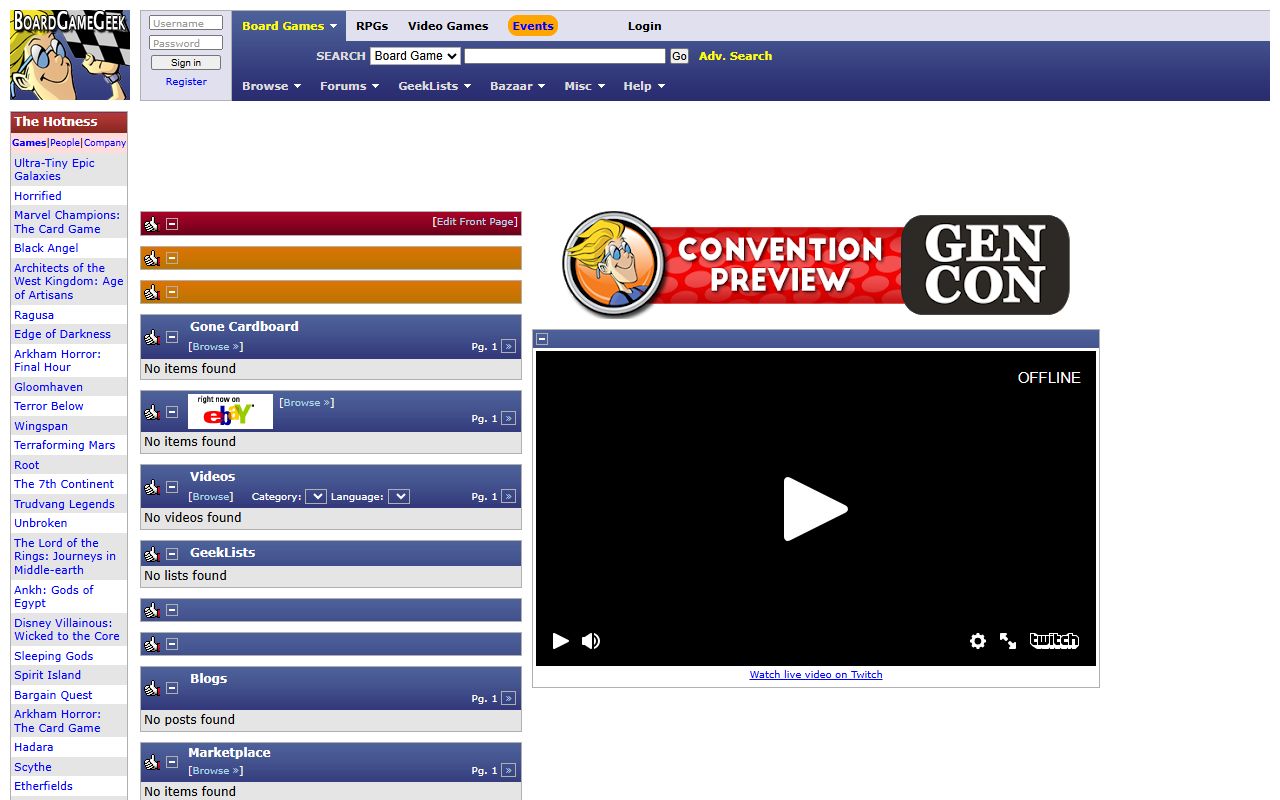Open the search type dropdown
Viewport: 1280px width, 800px height.
click(x=415, y=56)
